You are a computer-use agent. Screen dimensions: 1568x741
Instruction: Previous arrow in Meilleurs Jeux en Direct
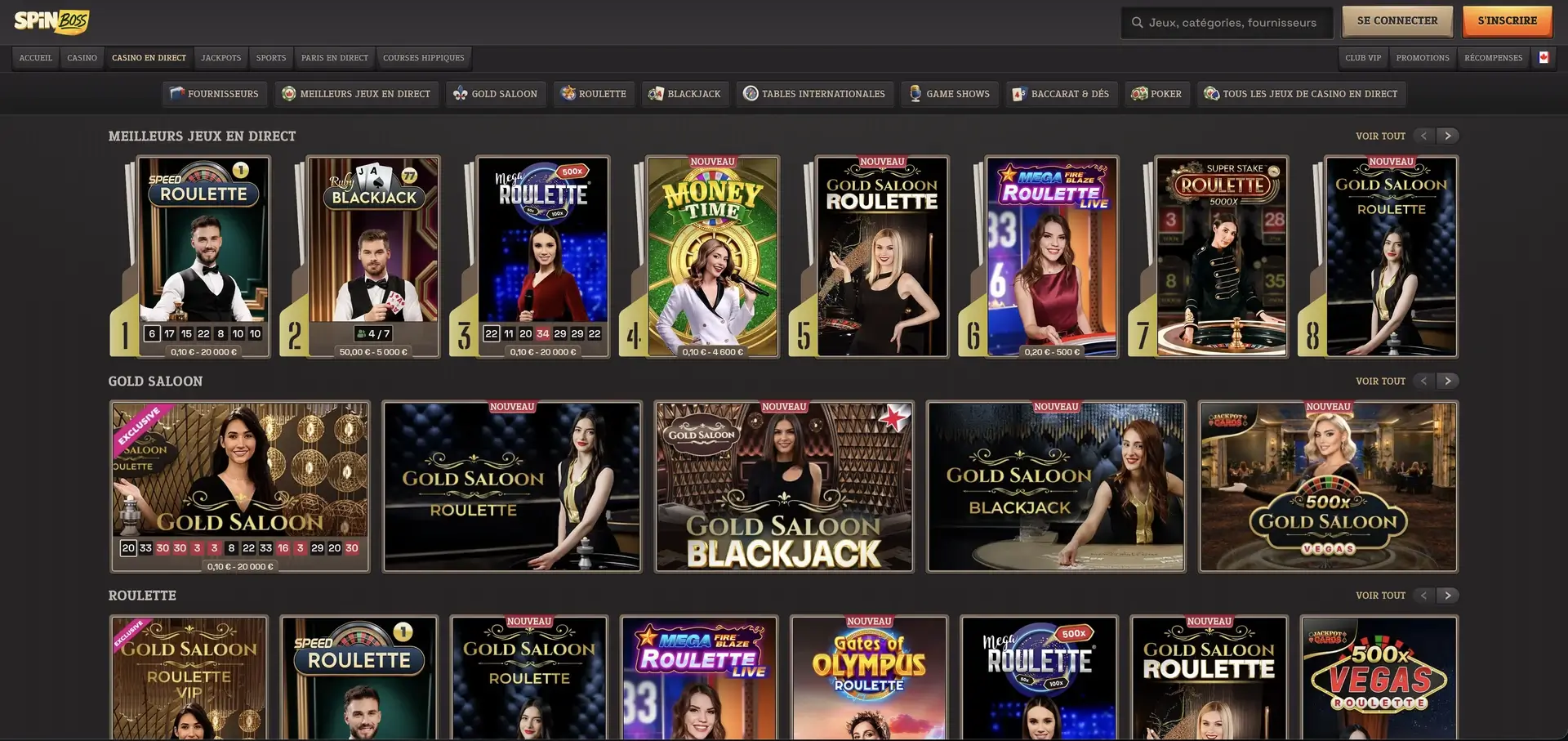1424,136
